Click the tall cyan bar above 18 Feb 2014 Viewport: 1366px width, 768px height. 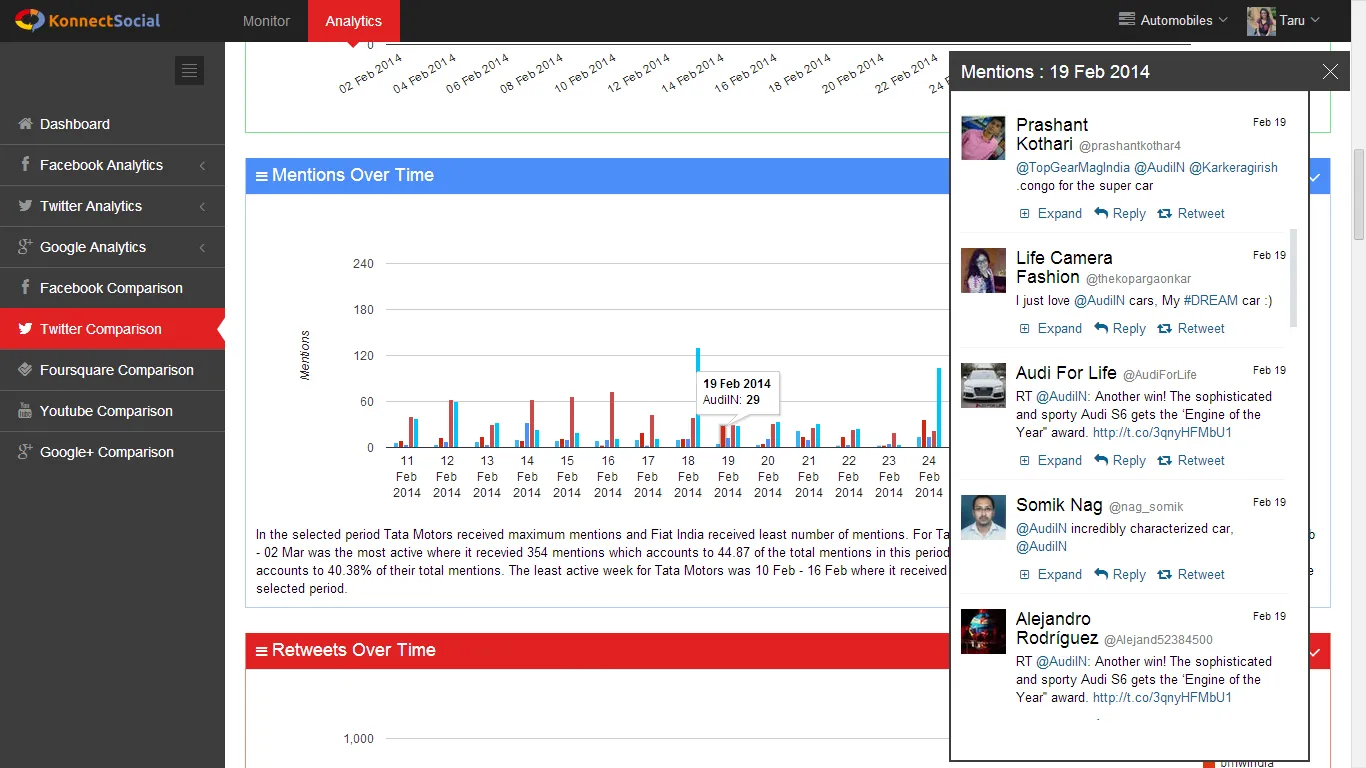click(698, 397)
